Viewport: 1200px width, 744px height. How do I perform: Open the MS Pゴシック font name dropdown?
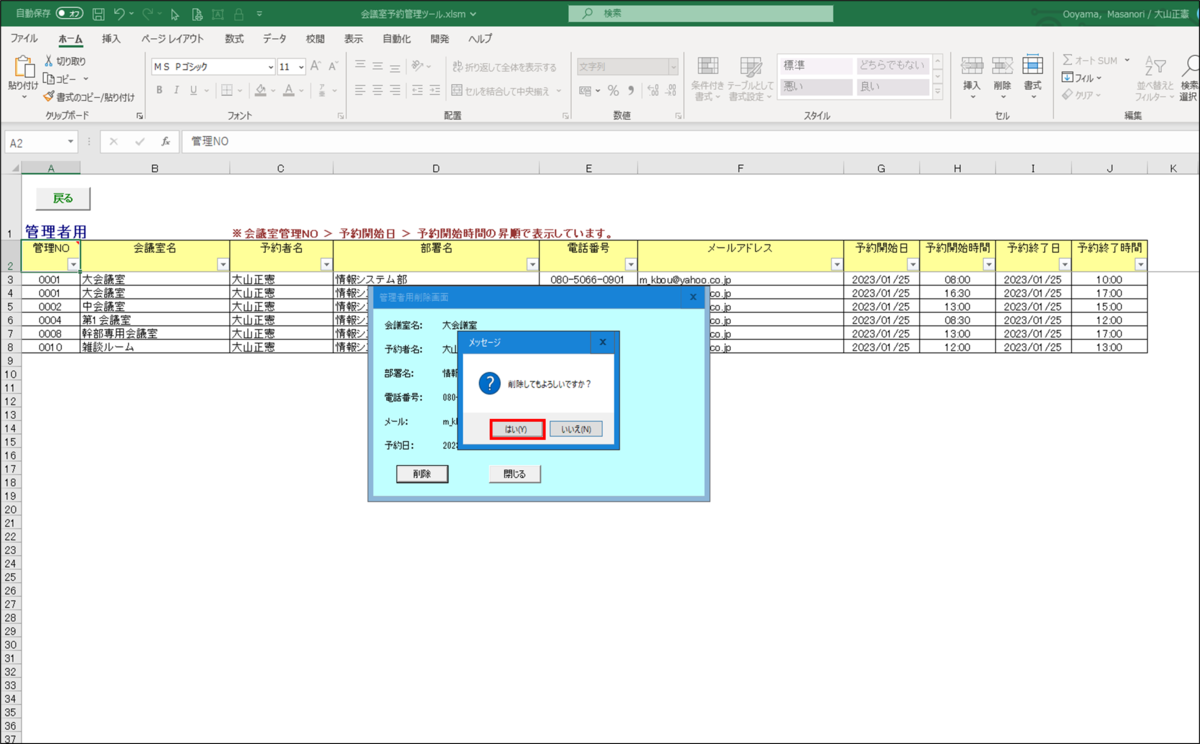click(x=271, y=67)
